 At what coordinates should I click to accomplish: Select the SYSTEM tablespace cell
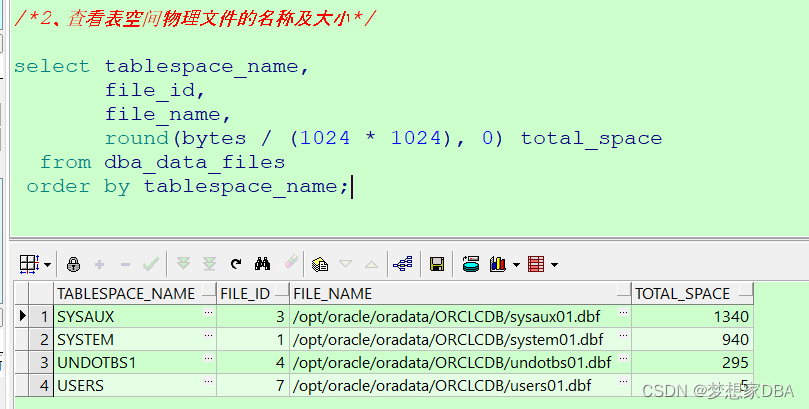pos(135,339)
